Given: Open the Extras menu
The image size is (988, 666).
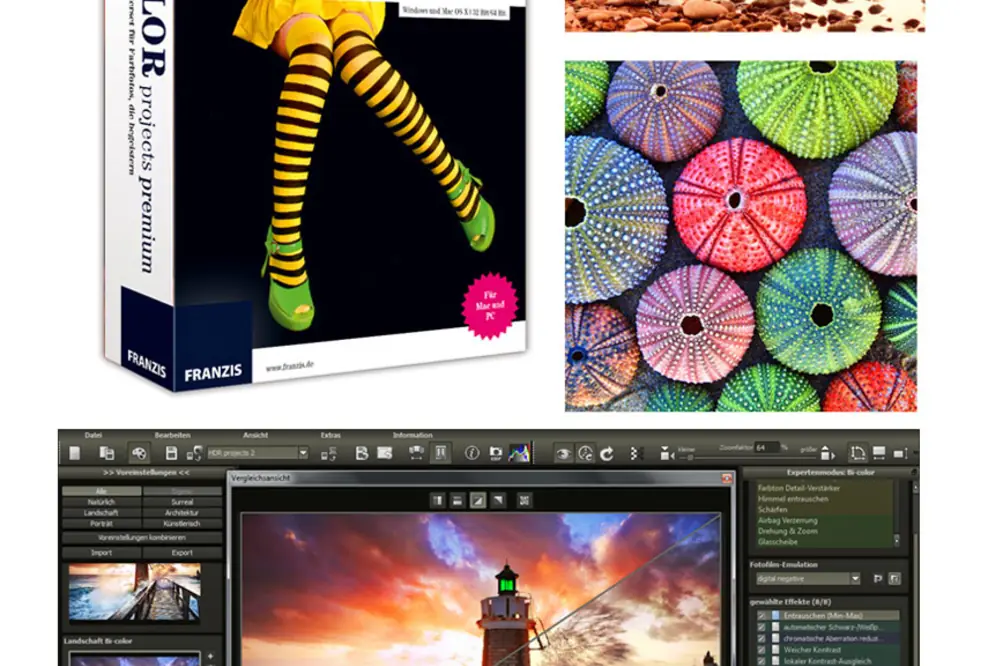Looking at the screenshot, I should [330, 435].
